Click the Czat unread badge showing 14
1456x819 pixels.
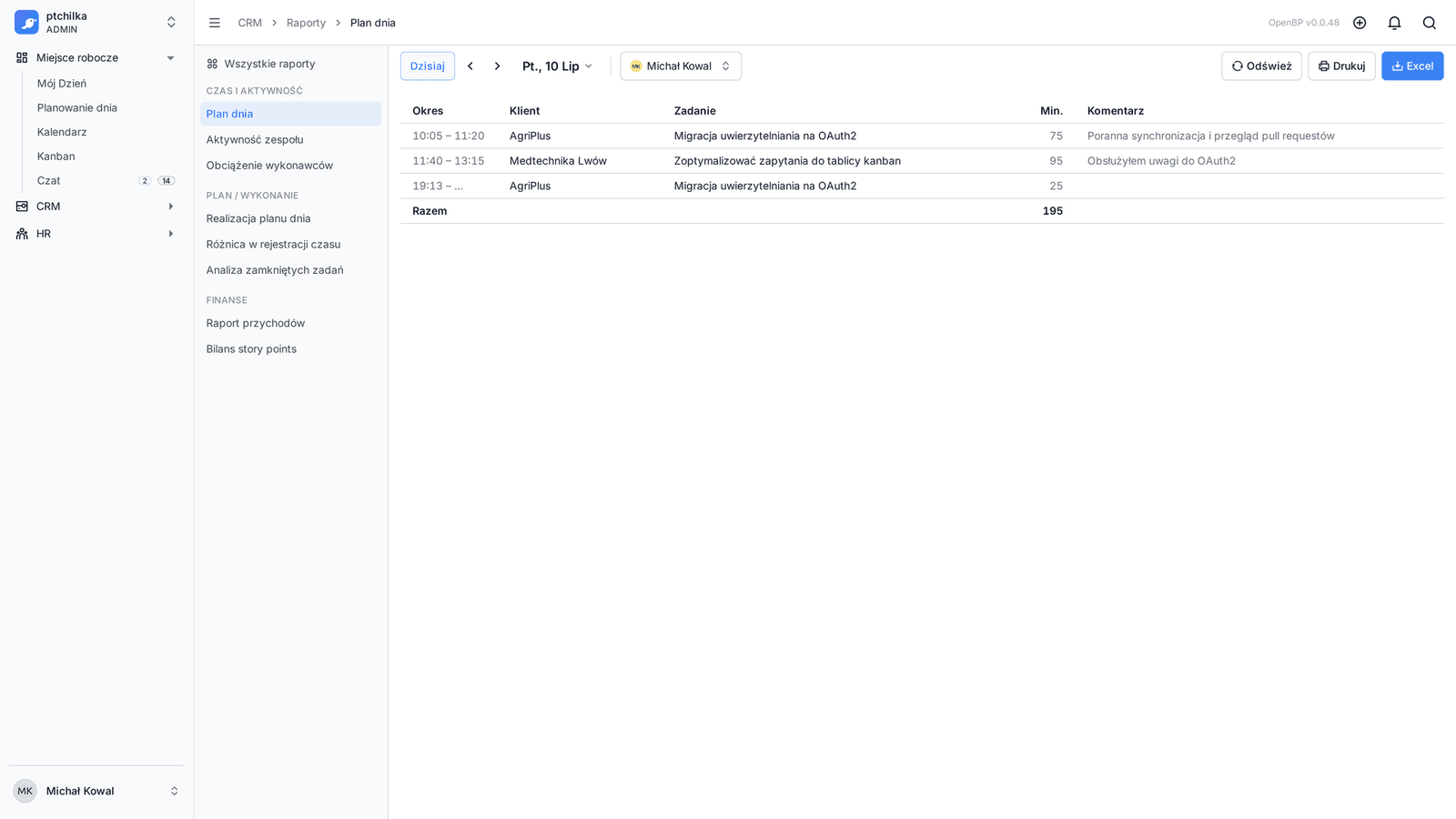(167, 180)
